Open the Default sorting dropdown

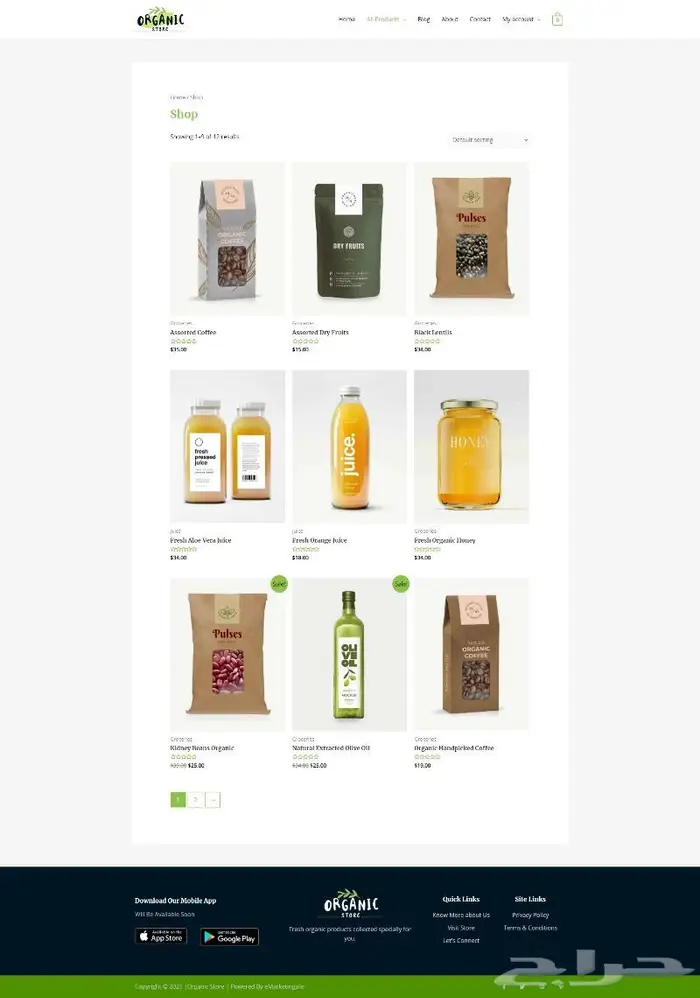(x=489, y=140)
